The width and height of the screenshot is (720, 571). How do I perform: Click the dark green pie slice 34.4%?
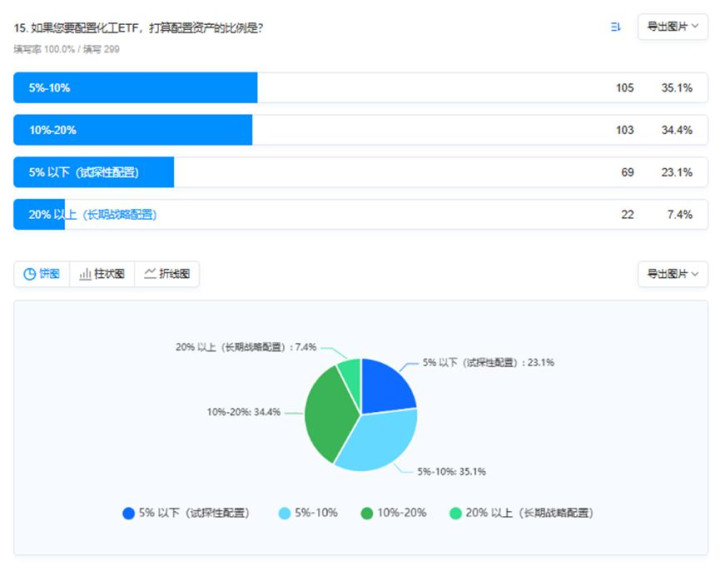328,415
